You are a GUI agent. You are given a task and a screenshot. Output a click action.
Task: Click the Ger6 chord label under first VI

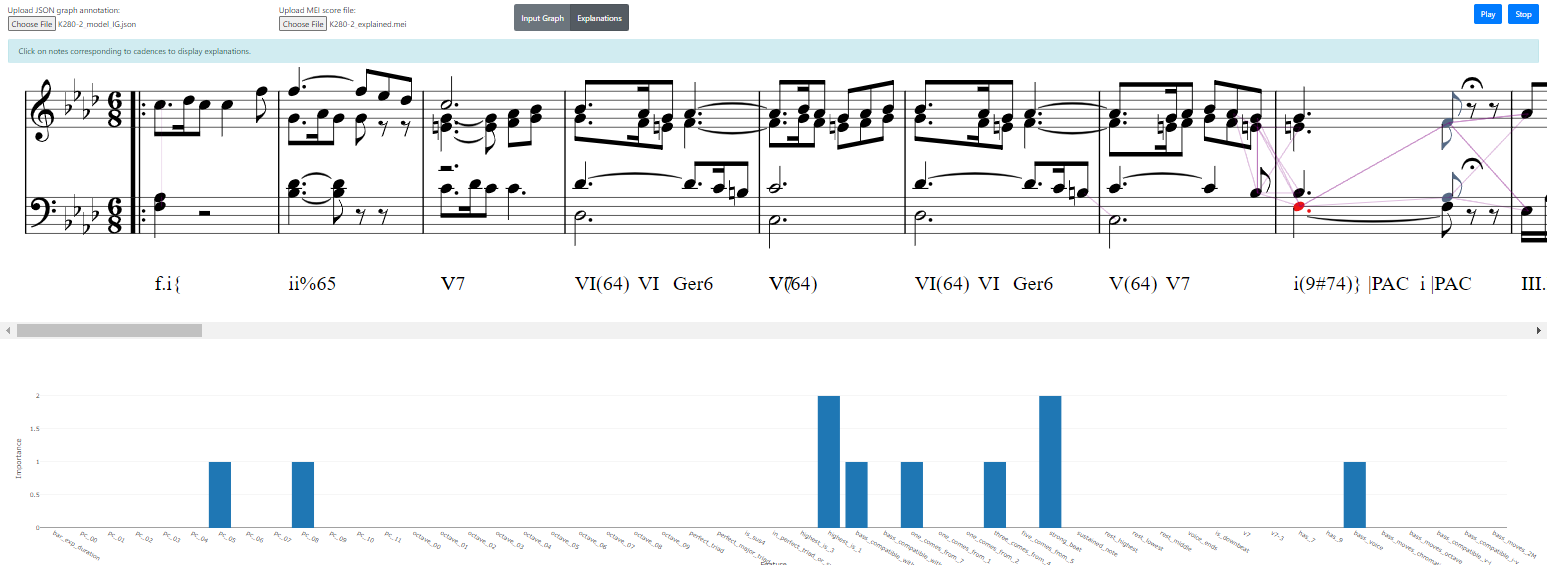point(693,284)
